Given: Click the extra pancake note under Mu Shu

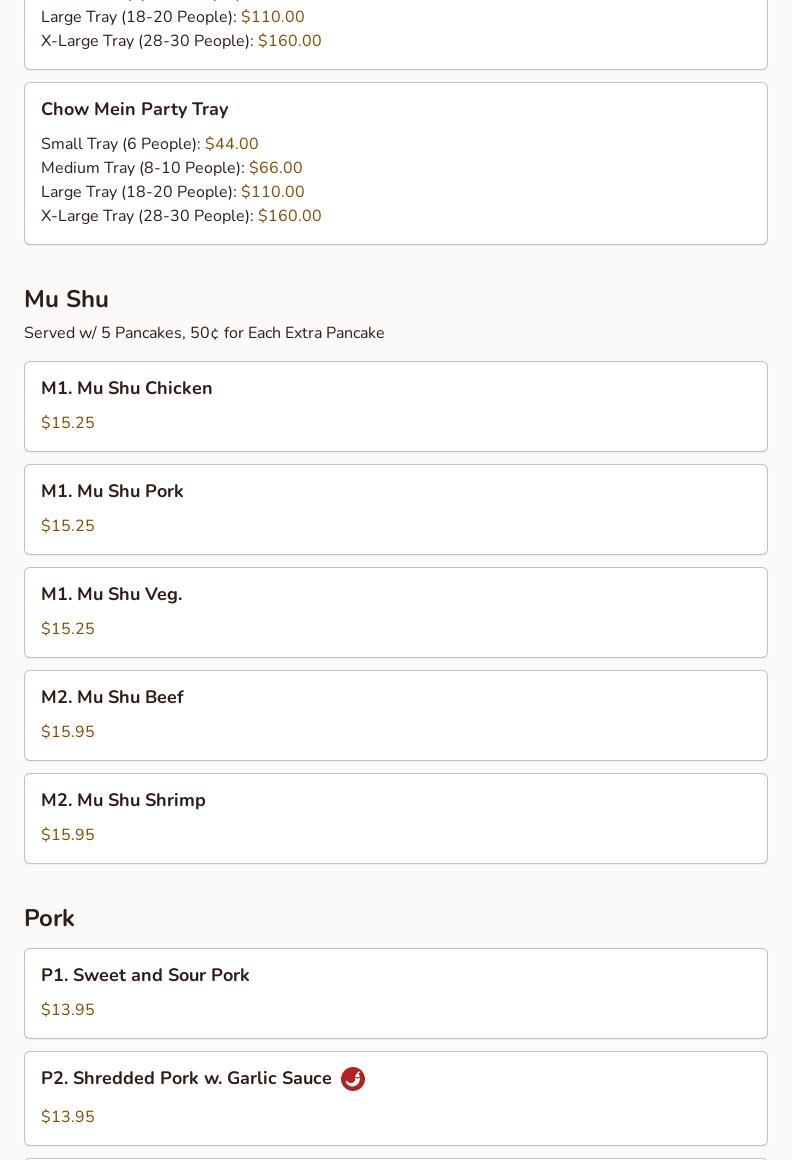Looking at the screenshot, I should tap(204, 333).
